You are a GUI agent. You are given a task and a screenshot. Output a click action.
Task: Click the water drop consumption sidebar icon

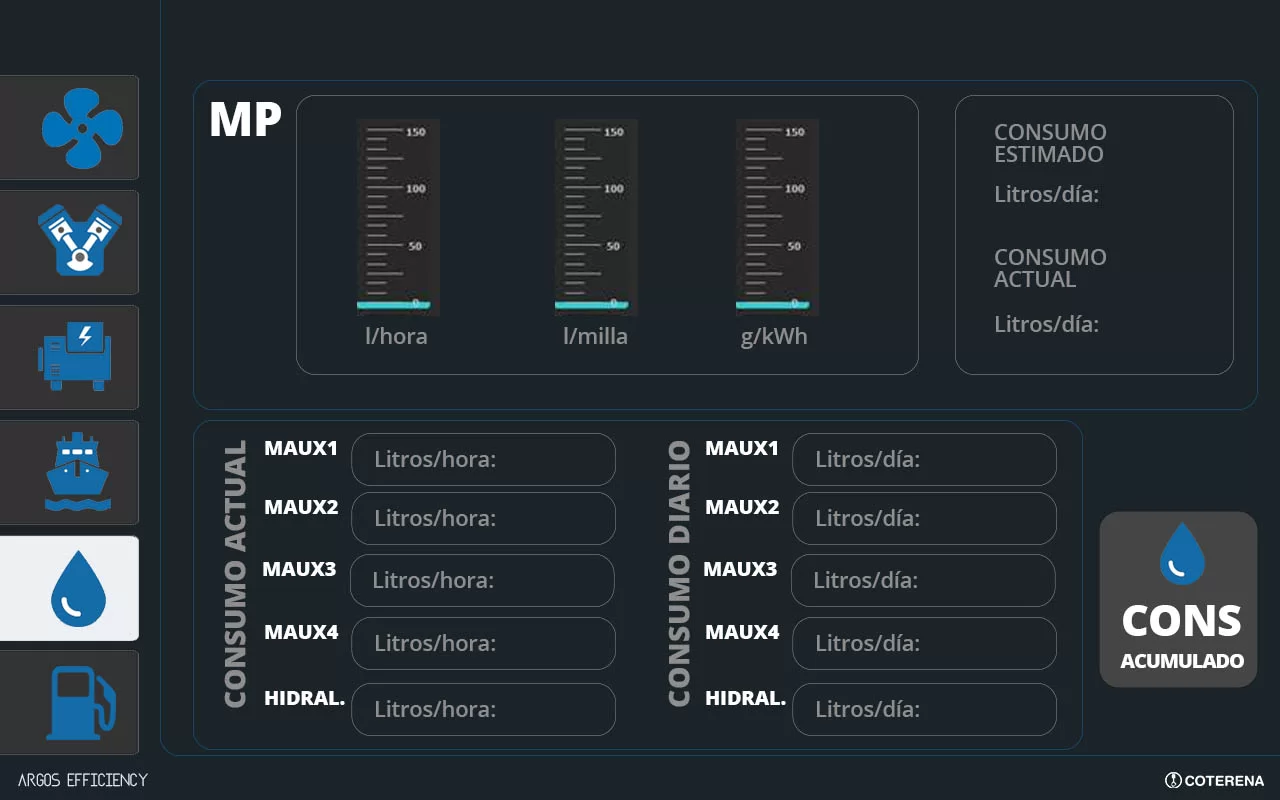pyautogui.click(x=76, y=588)
